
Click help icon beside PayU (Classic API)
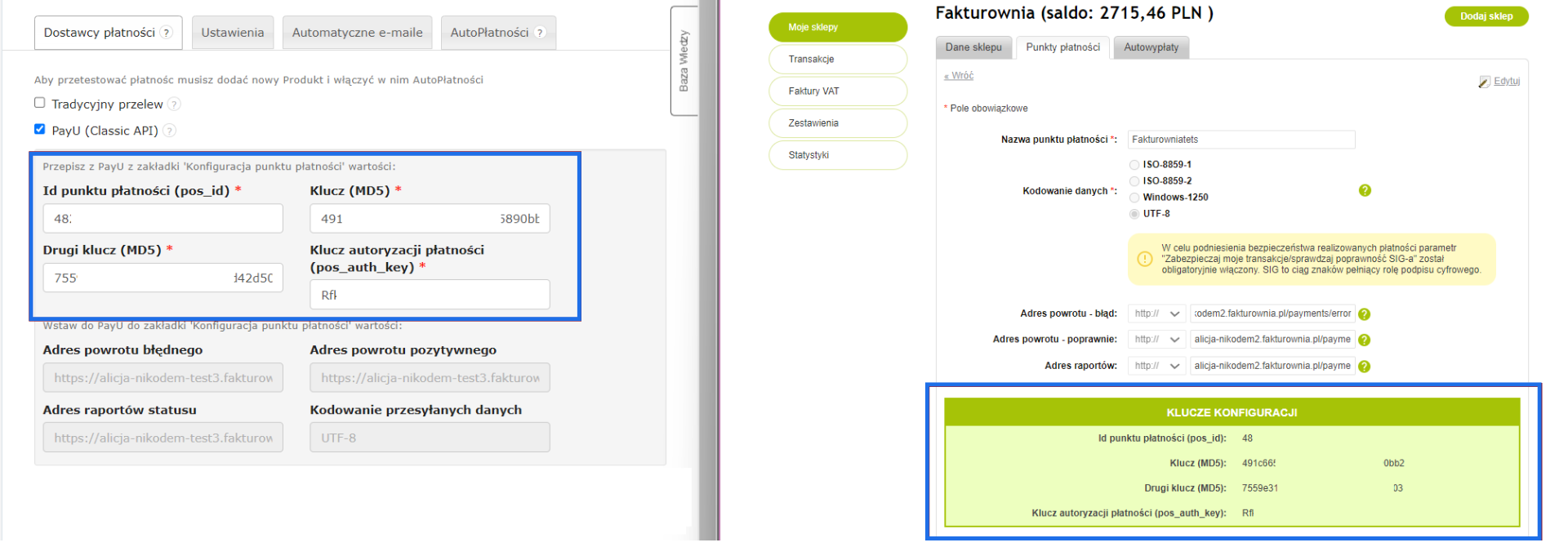click(169, 131)
